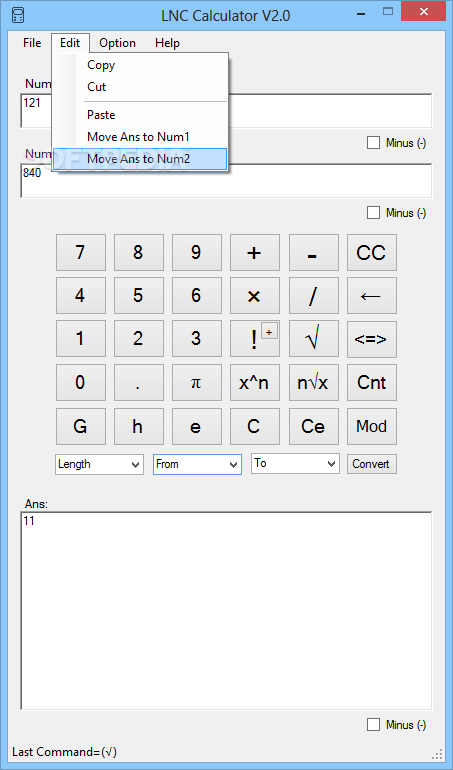Screen dimensions: 453x770
Task: Insert the G constant
Action: point(81,426)
